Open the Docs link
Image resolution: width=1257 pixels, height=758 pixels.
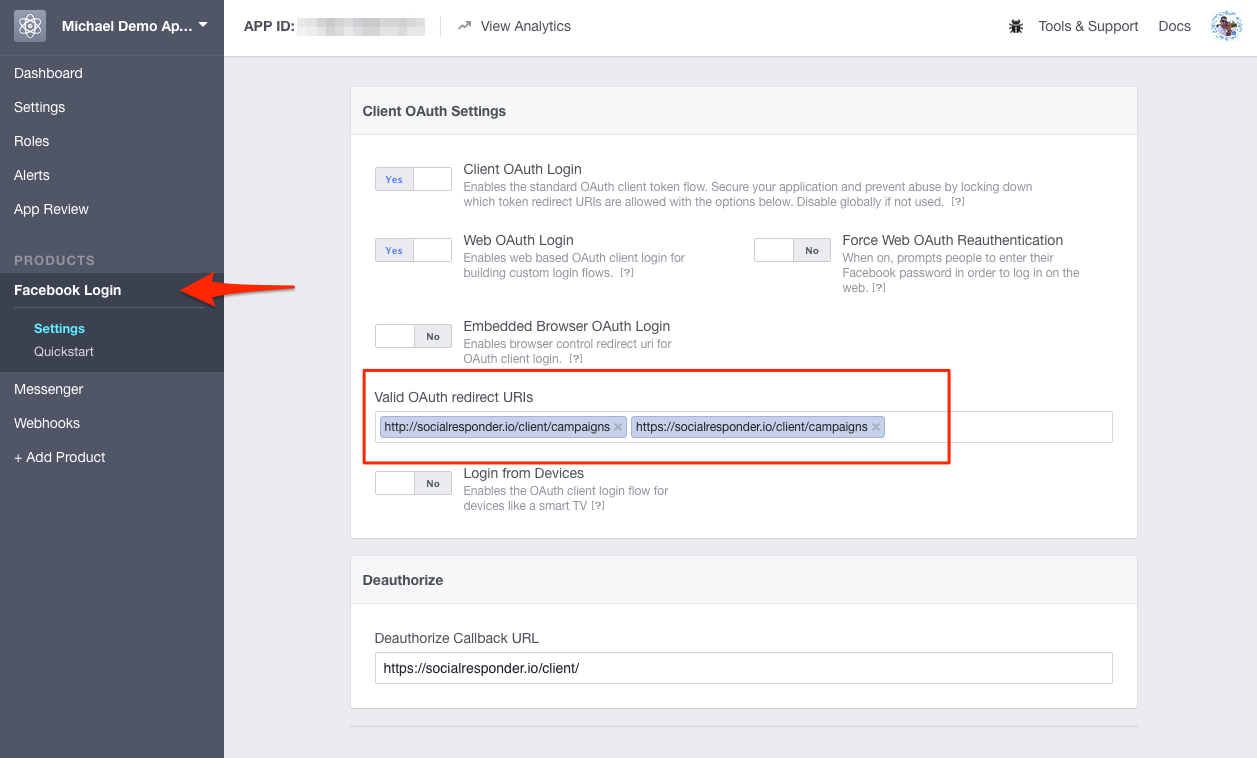[x=1174, y=26]
